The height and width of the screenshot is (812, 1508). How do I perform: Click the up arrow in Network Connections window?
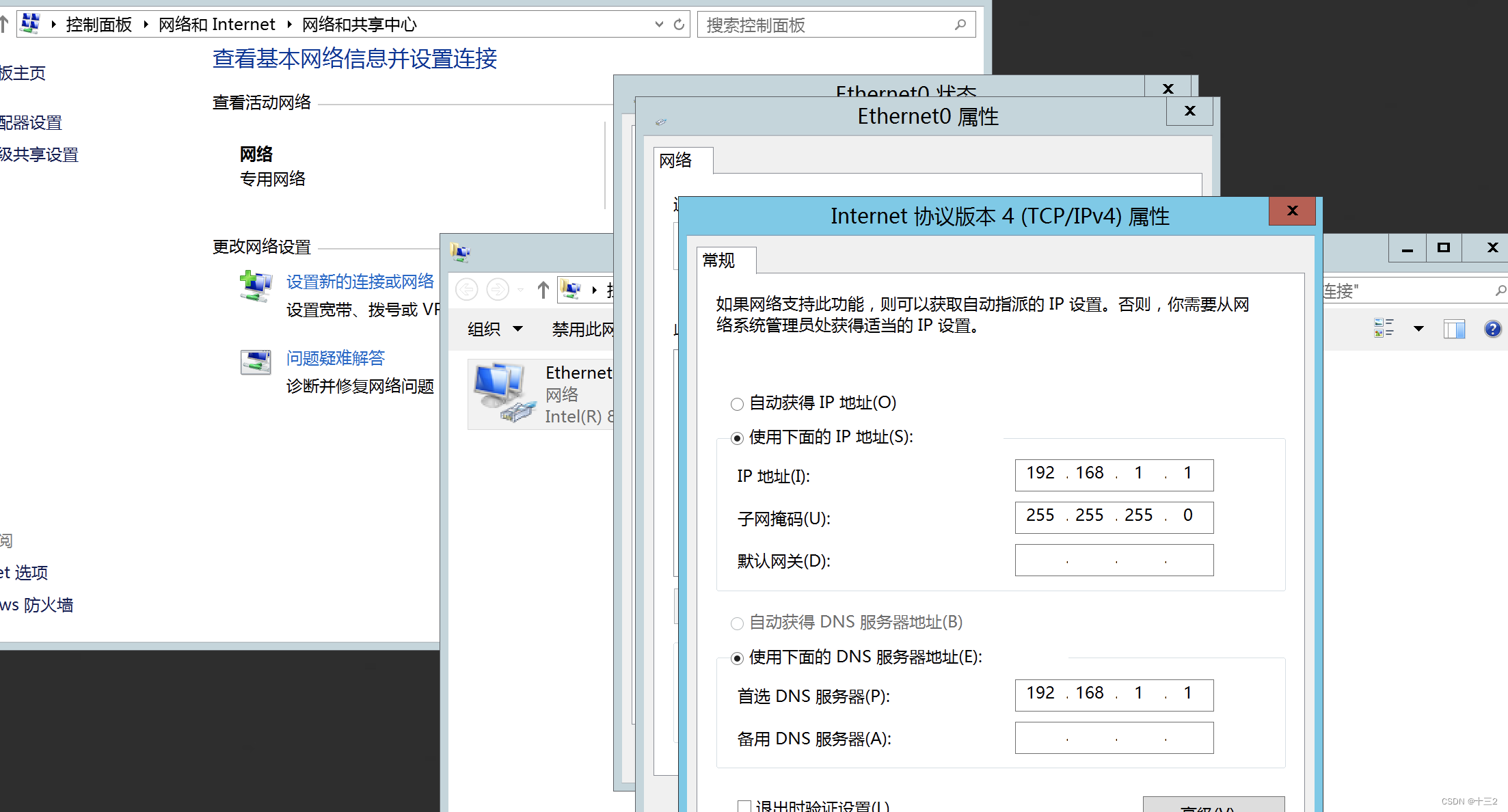point(543,290)
